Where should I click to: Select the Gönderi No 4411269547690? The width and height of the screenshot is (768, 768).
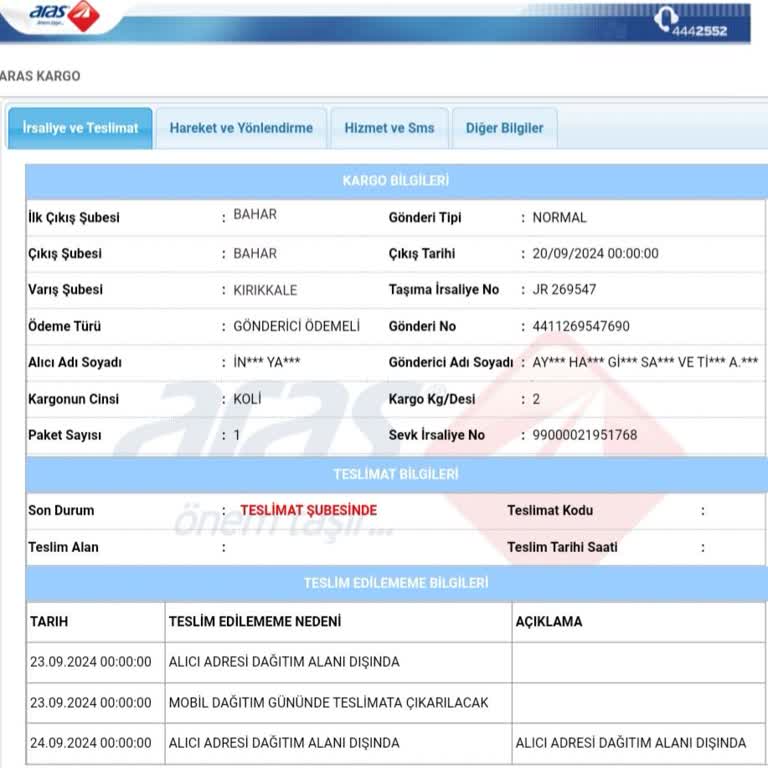coord(581,326)
